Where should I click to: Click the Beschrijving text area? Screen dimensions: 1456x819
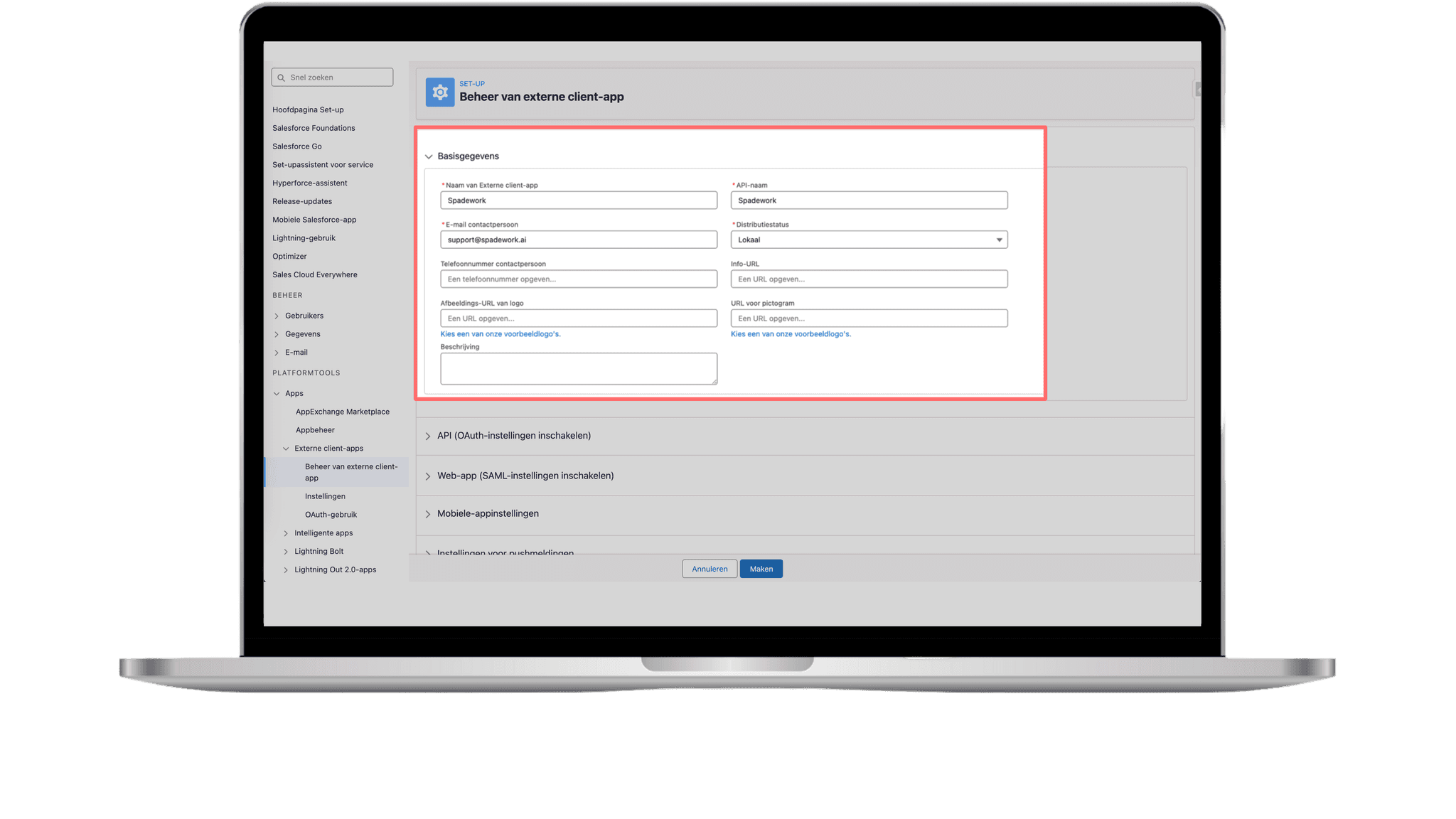pyautogui.click(x=578, y=368)
